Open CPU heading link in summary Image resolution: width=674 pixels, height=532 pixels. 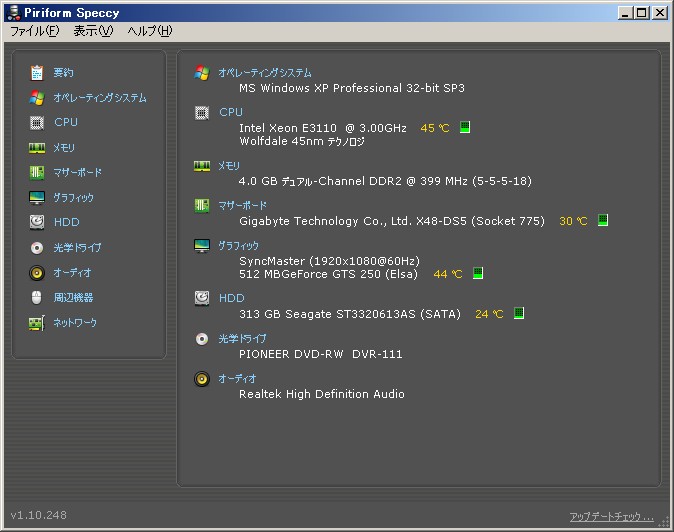tap(231, 112)
